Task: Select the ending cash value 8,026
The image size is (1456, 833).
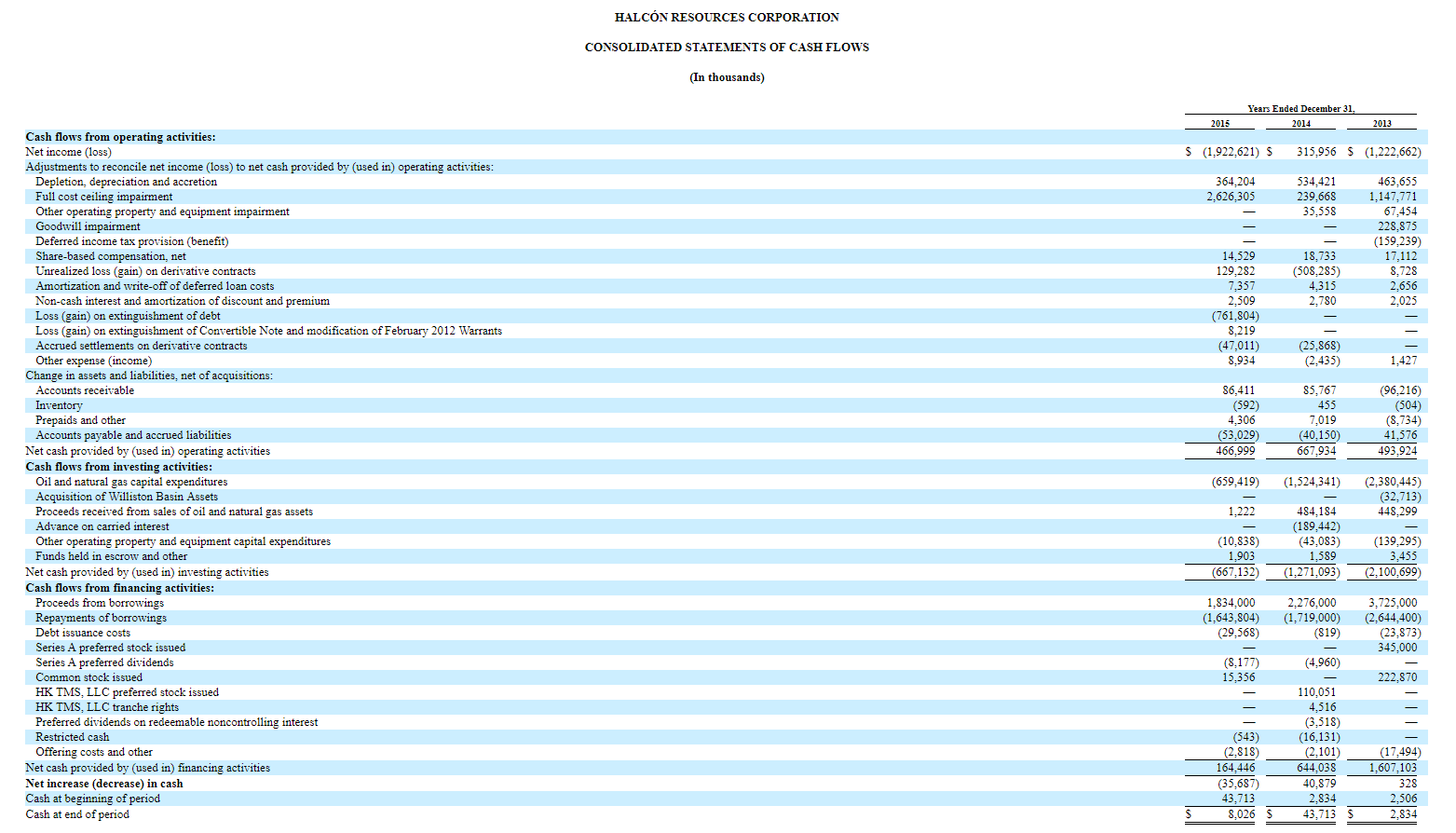Action: click(x=1241, y=814)
